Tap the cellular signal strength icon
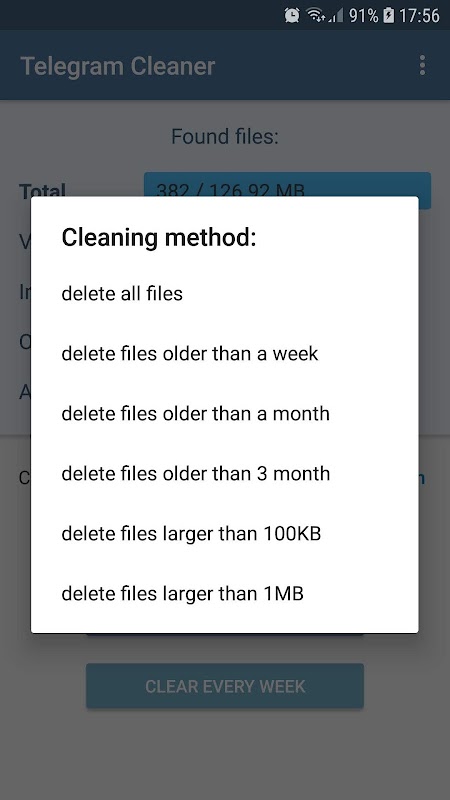This screenshot has width=450, height=800. pos(336,15)
